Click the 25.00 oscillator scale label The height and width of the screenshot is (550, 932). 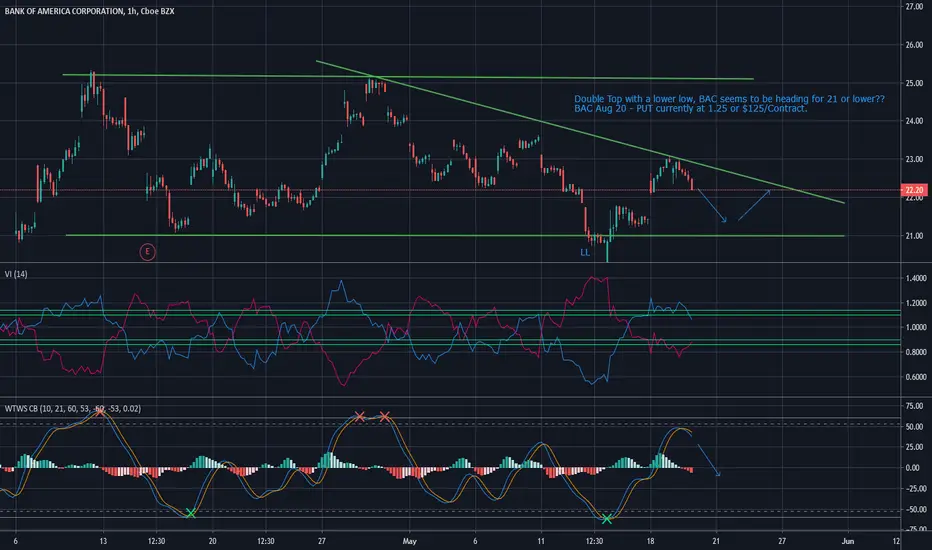click(914, 447)
